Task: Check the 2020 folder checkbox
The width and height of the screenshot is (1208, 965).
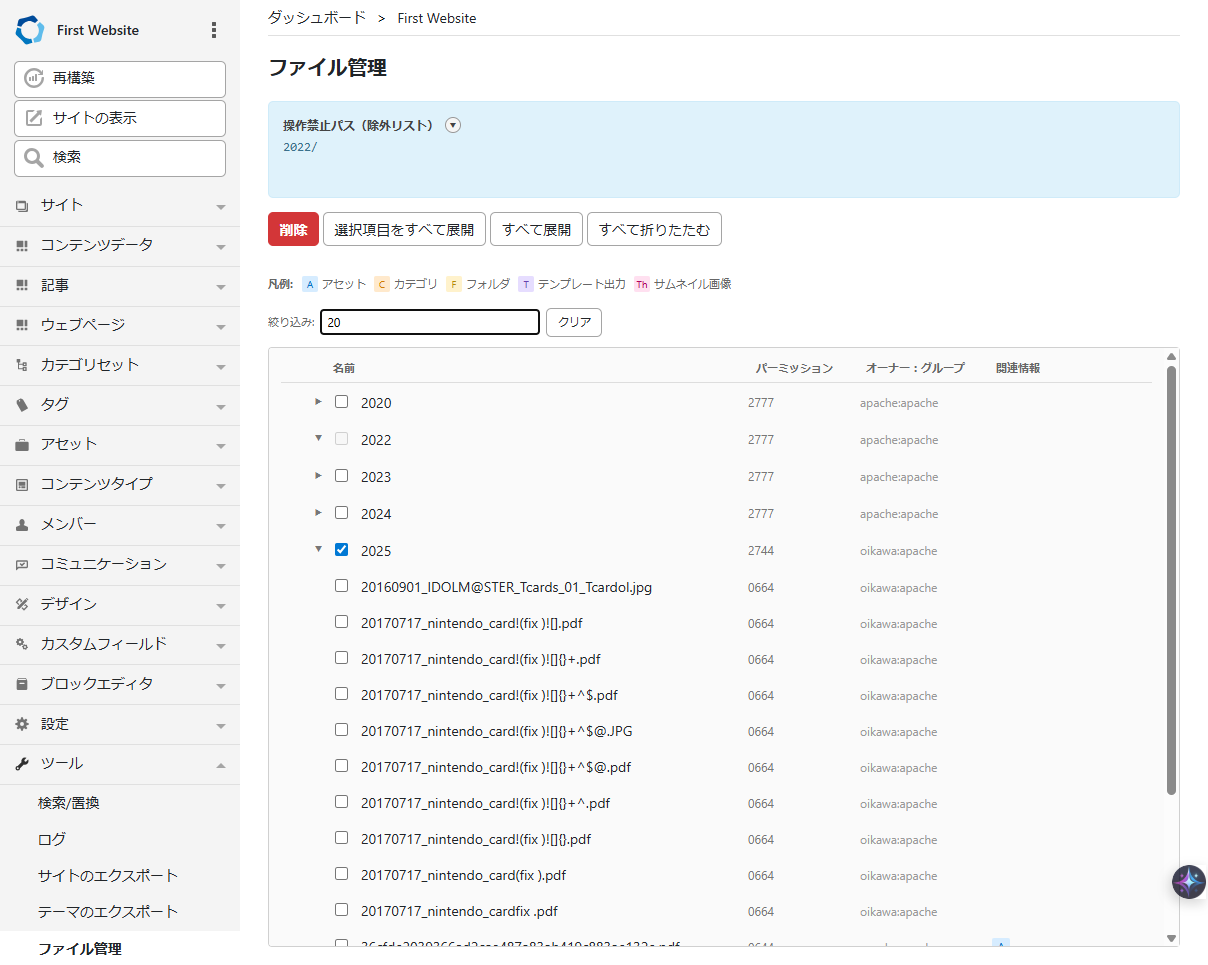Action: 342,402
